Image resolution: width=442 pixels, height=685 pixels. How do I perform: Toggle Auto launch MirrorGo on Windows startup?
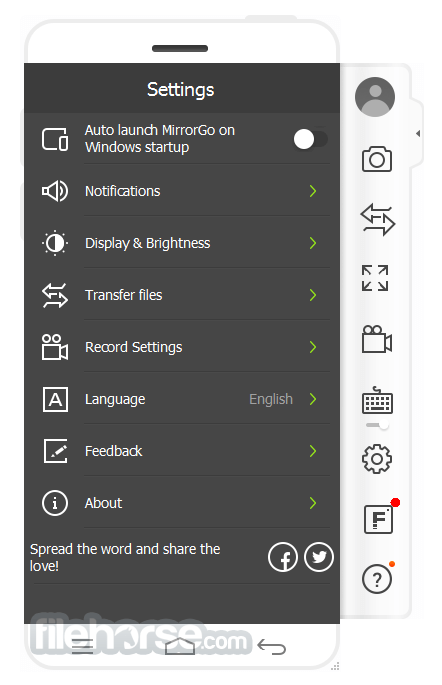point(311,140)
